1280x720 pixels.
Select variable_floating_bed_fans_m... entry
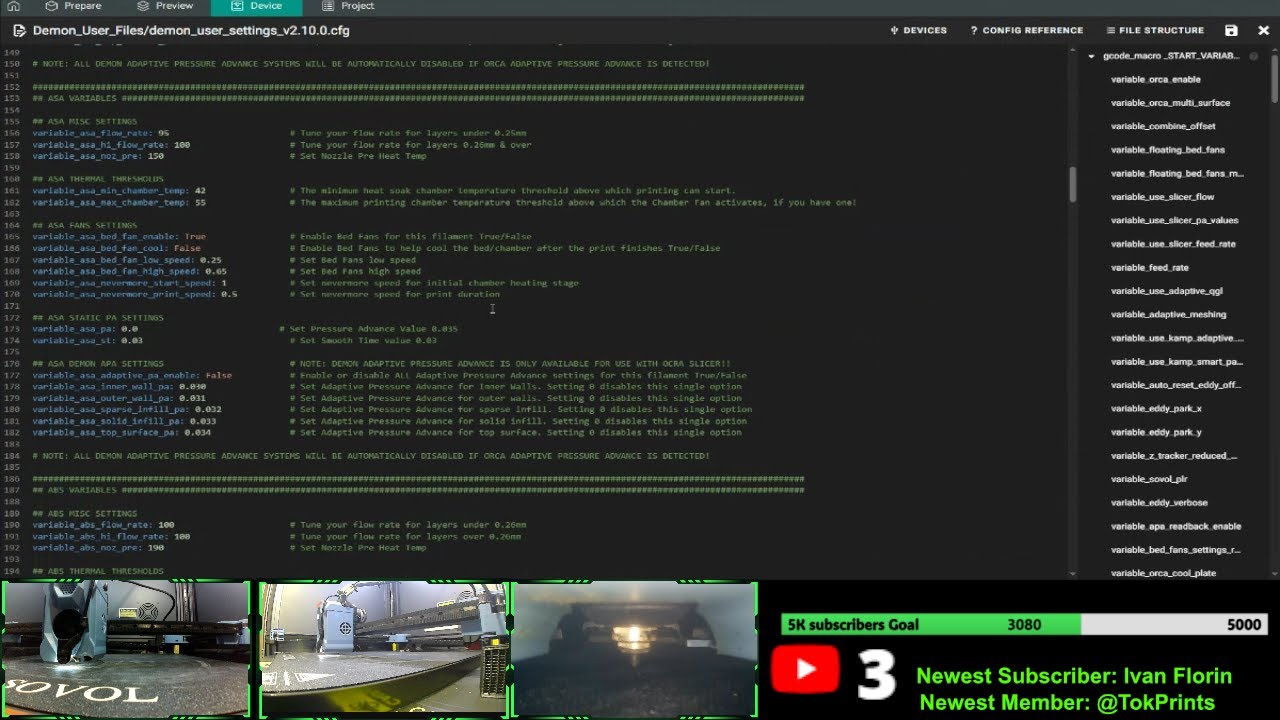click(x=1177, y=173)
